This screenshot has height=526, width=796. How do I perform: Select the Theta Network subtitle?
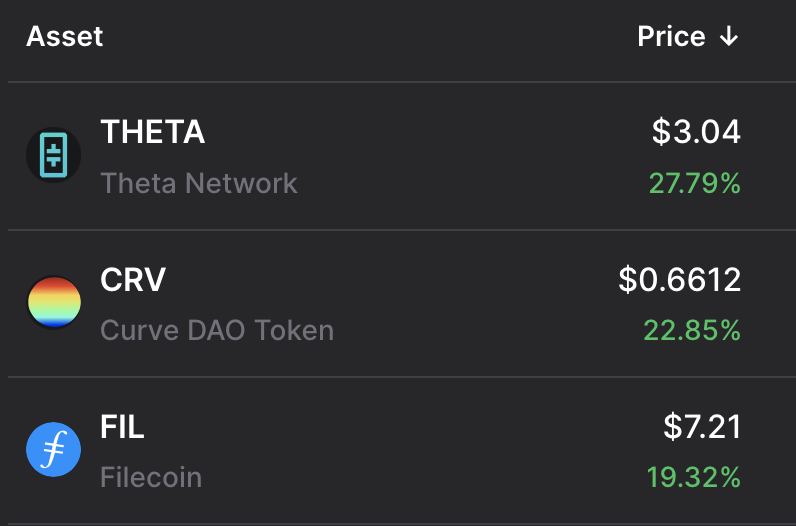[x=199, y=183]
